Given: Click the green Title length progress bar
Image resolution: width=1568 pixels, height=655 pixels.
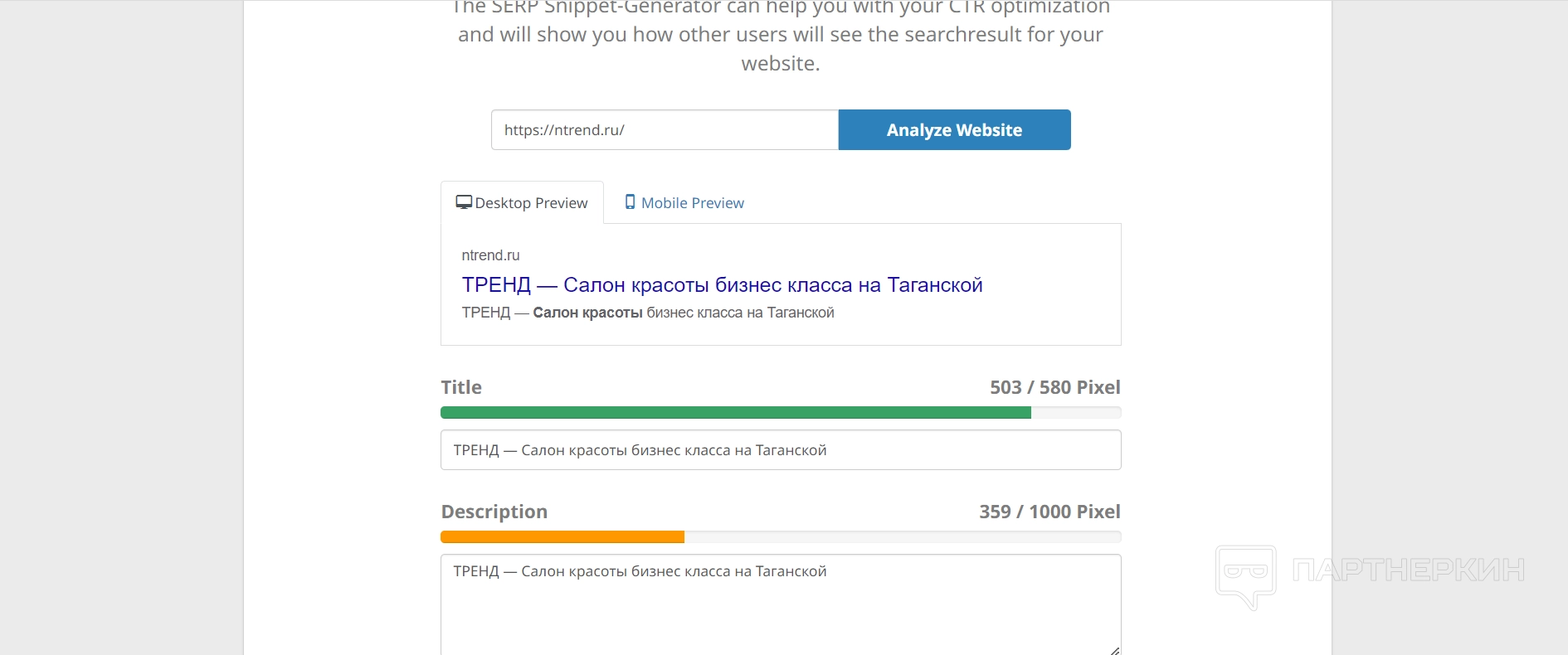Looking at the screenshot, I should (x=735, y=413).
